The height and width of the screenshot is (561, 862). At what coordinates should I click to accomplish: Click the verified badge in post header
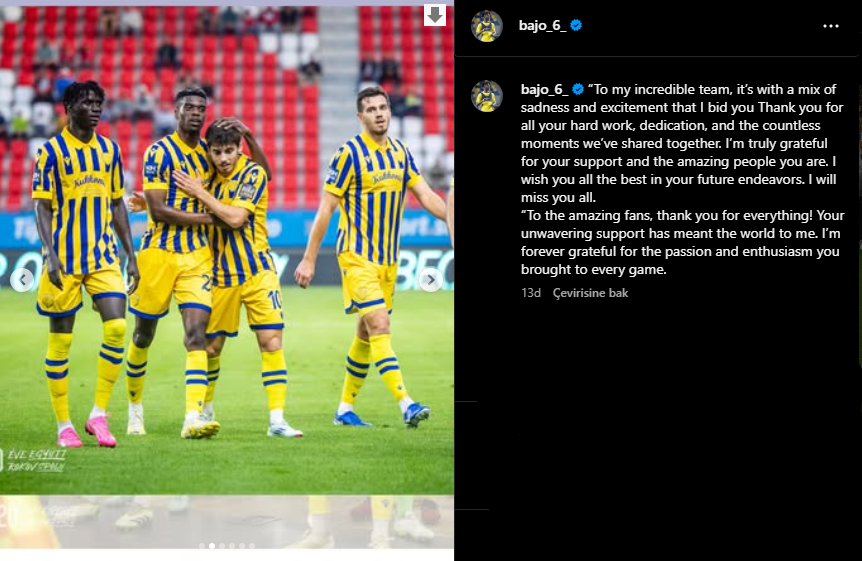(x=576, y=25)
